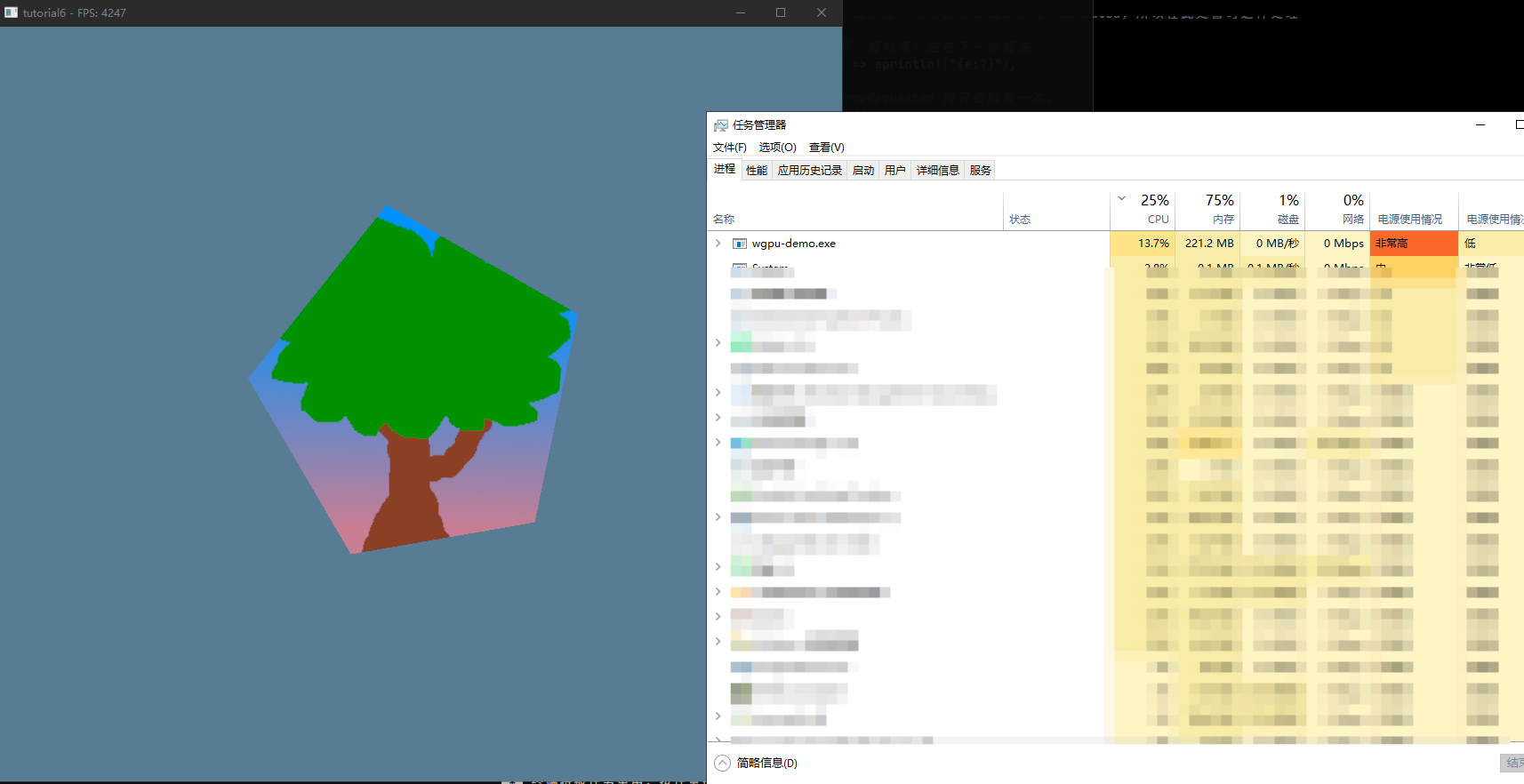Click the tutorial6 window title icon

coord(11,12)
